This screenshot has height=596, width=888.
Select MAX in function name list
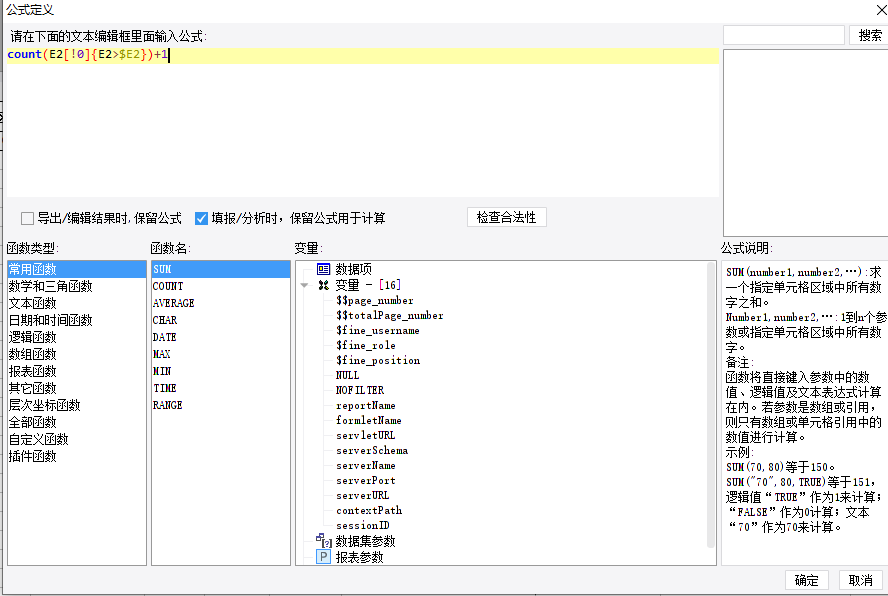(x=221, y=354)
